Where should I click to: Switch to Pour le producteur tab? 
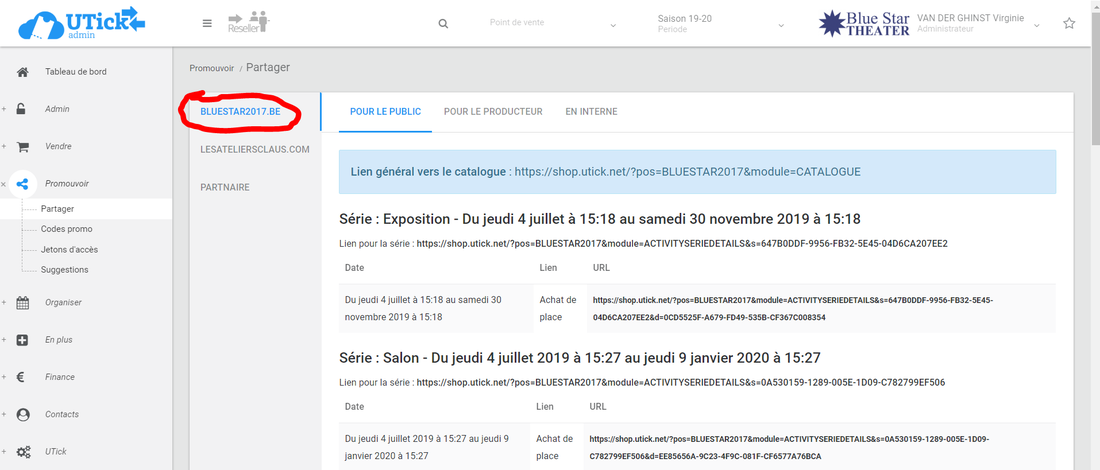[493, 112]
